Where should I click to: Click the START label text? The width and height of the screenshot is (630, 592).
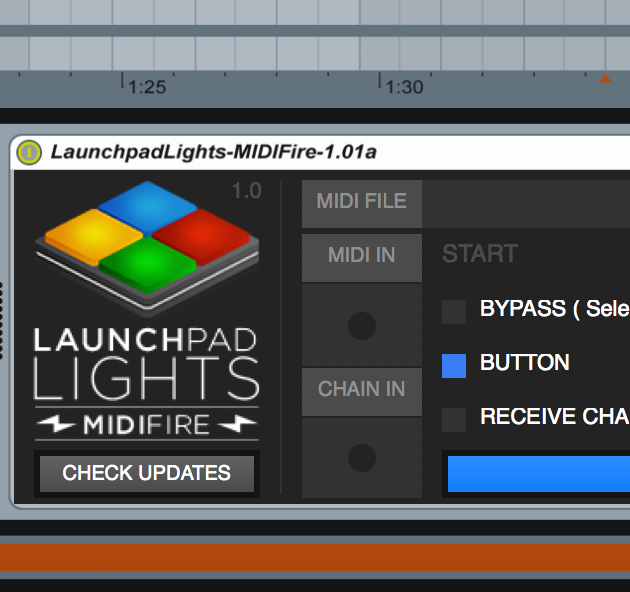coord(480,254)
